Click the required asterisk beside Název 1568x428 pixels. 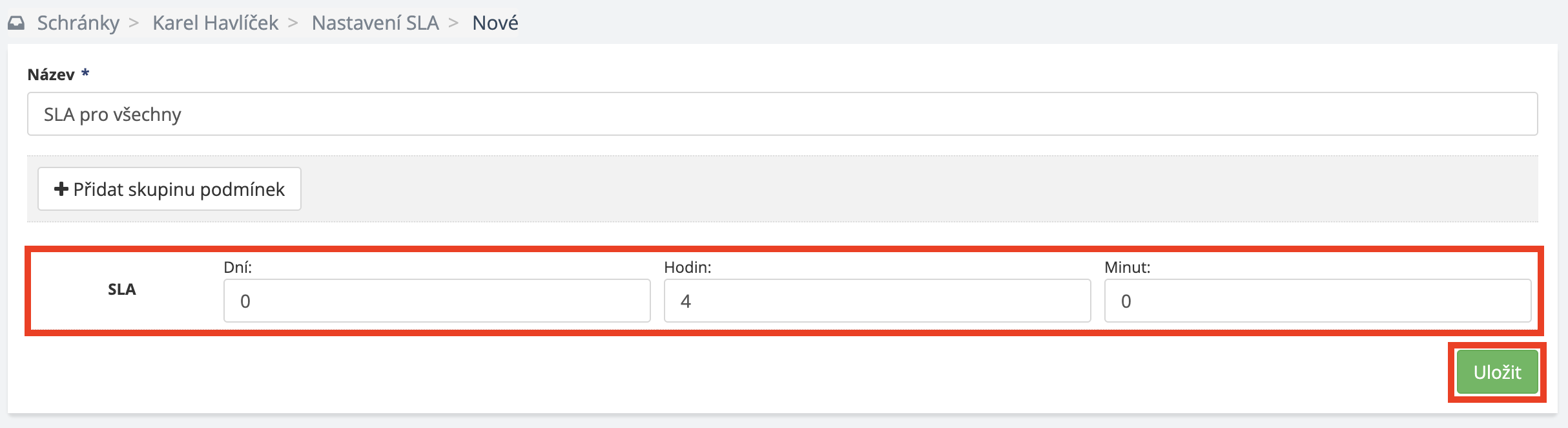coord(85,74)
